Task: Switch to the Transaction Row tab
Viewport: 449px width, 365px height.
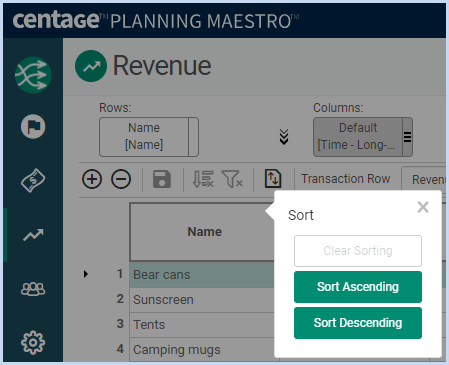Action: click(x=346, y=179)
